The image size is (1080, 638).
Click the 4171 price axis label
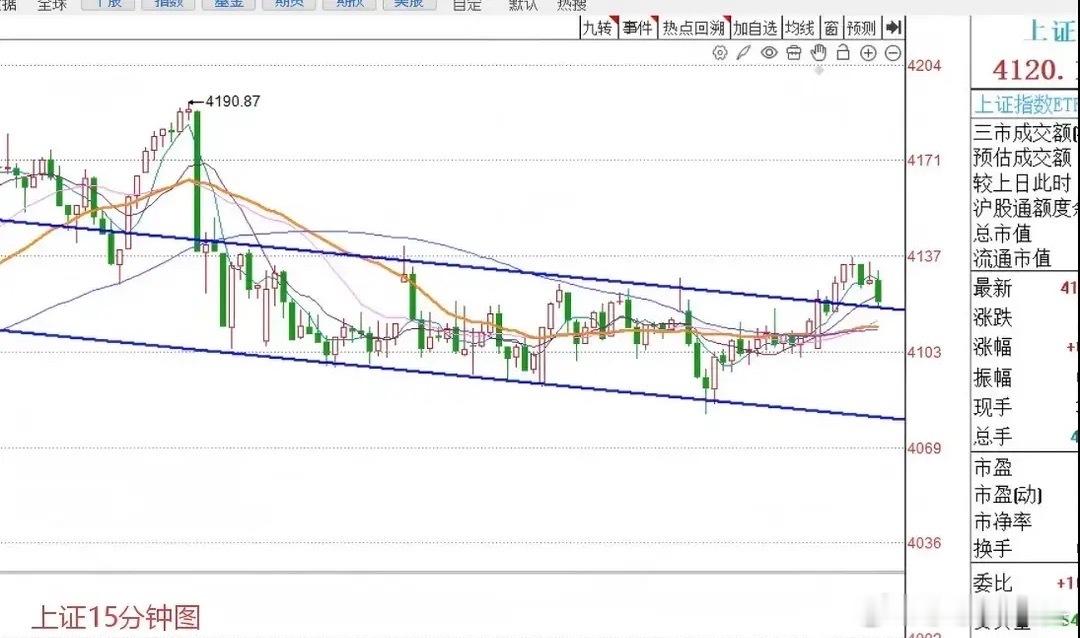[924, 161]
